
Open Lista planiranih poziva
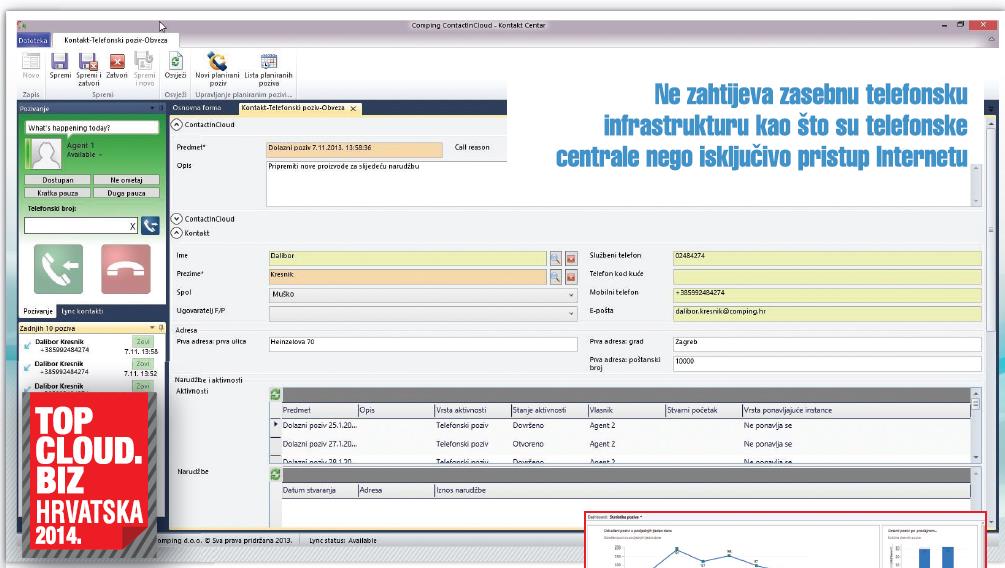point(268,62)
